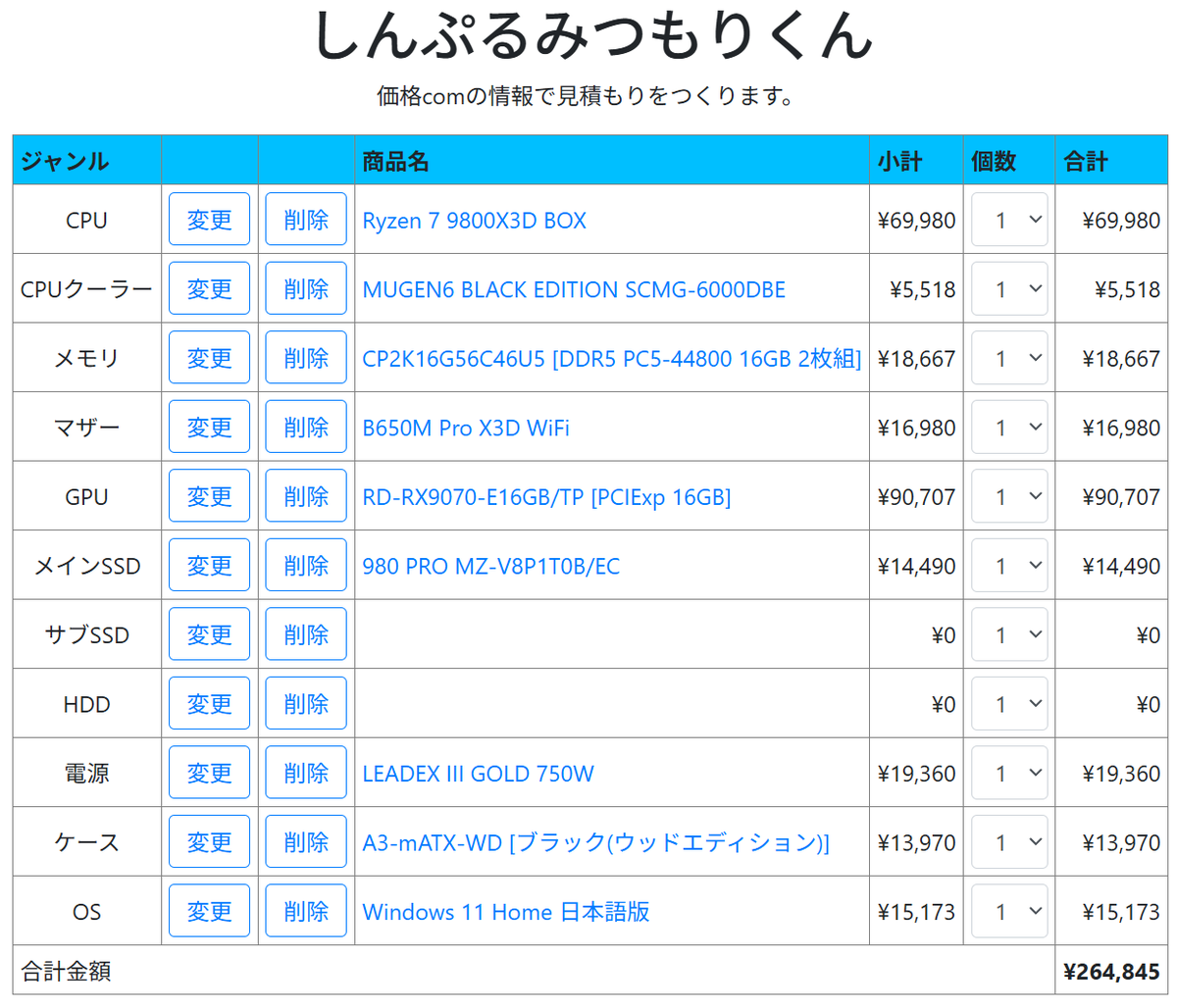Click 変更 button in the HDD row
Image resolution: width=1177 pixels, height=1008 pixels.
click(209, 703)
